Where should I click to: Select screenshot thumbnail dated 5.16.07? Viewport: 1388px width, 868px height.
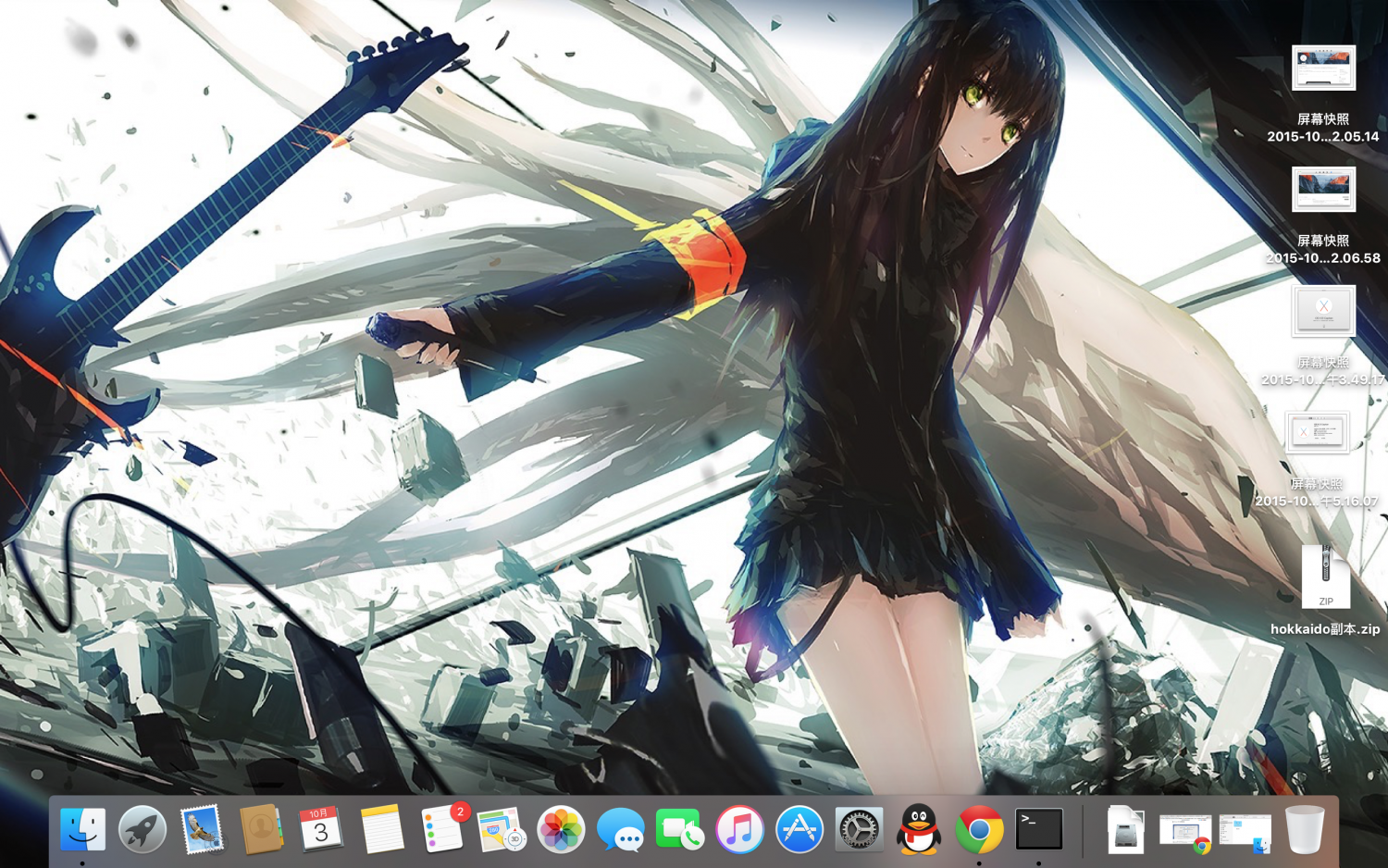1317,432
